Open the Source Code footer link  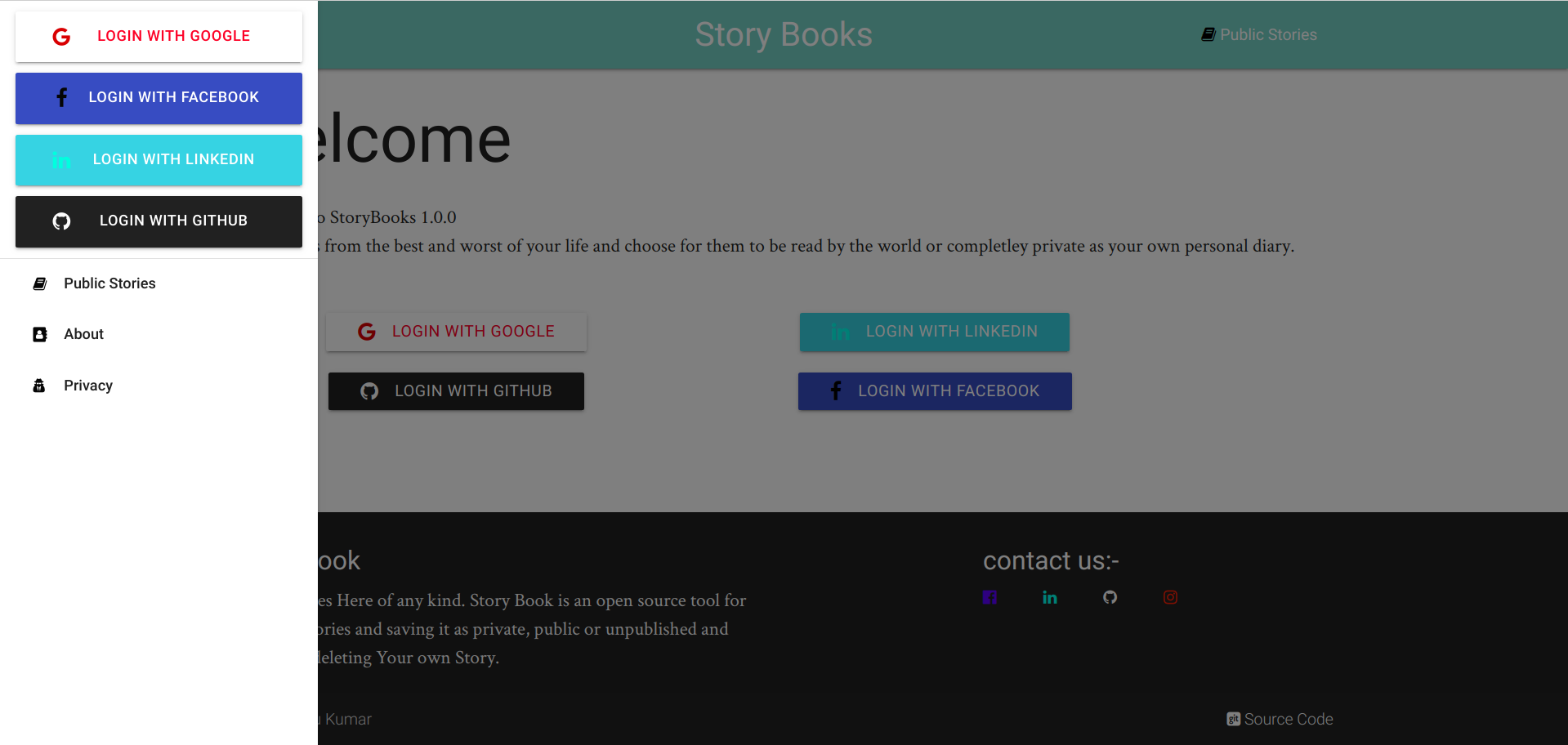(1288, 719)
